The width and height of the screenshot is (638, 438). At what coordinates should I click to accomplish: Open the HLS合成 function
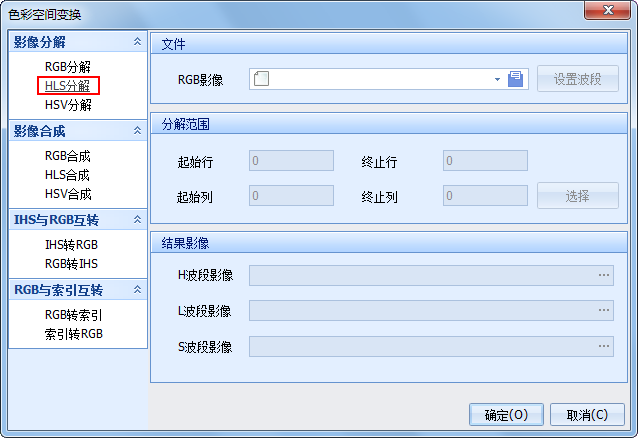[x=68, y=175]
